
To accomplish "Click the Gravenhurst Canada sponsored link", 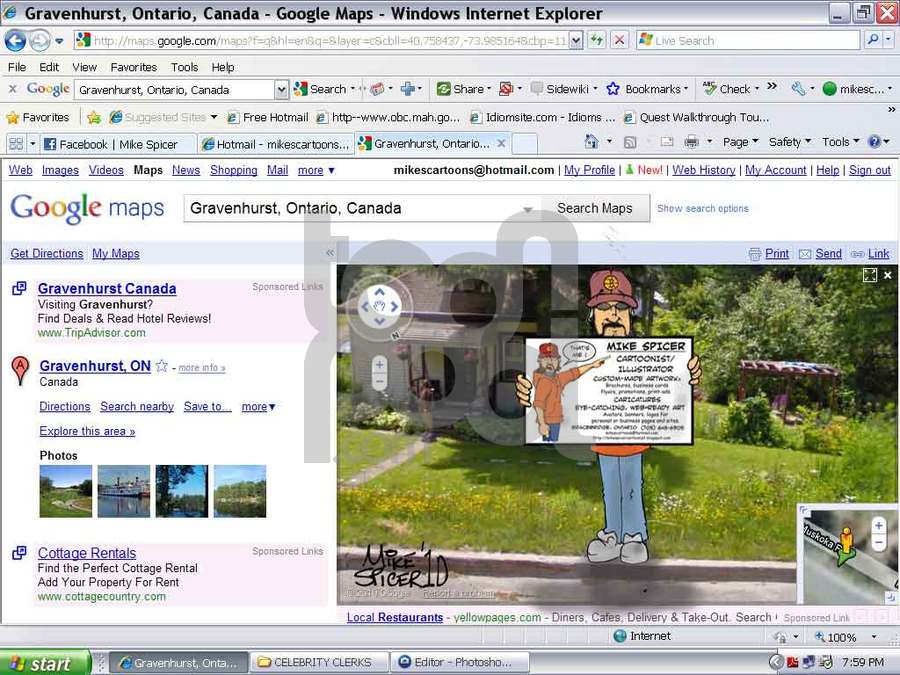I will point(107,289).
